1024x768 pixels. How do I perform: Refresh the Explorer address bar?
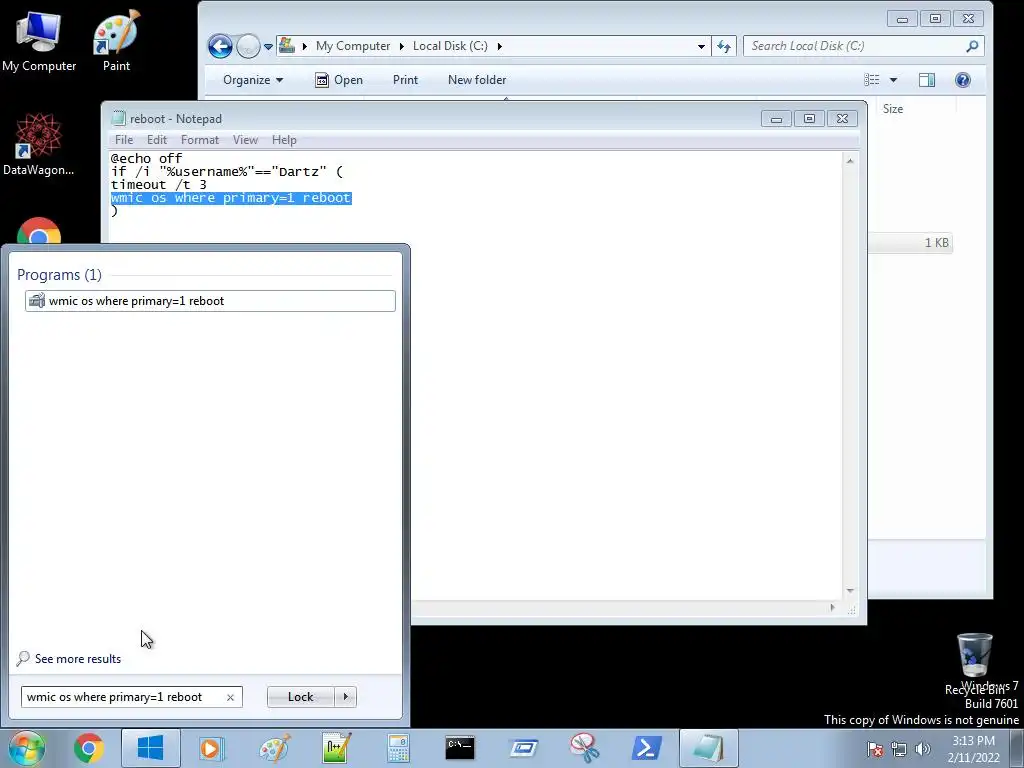click(724, 46)
